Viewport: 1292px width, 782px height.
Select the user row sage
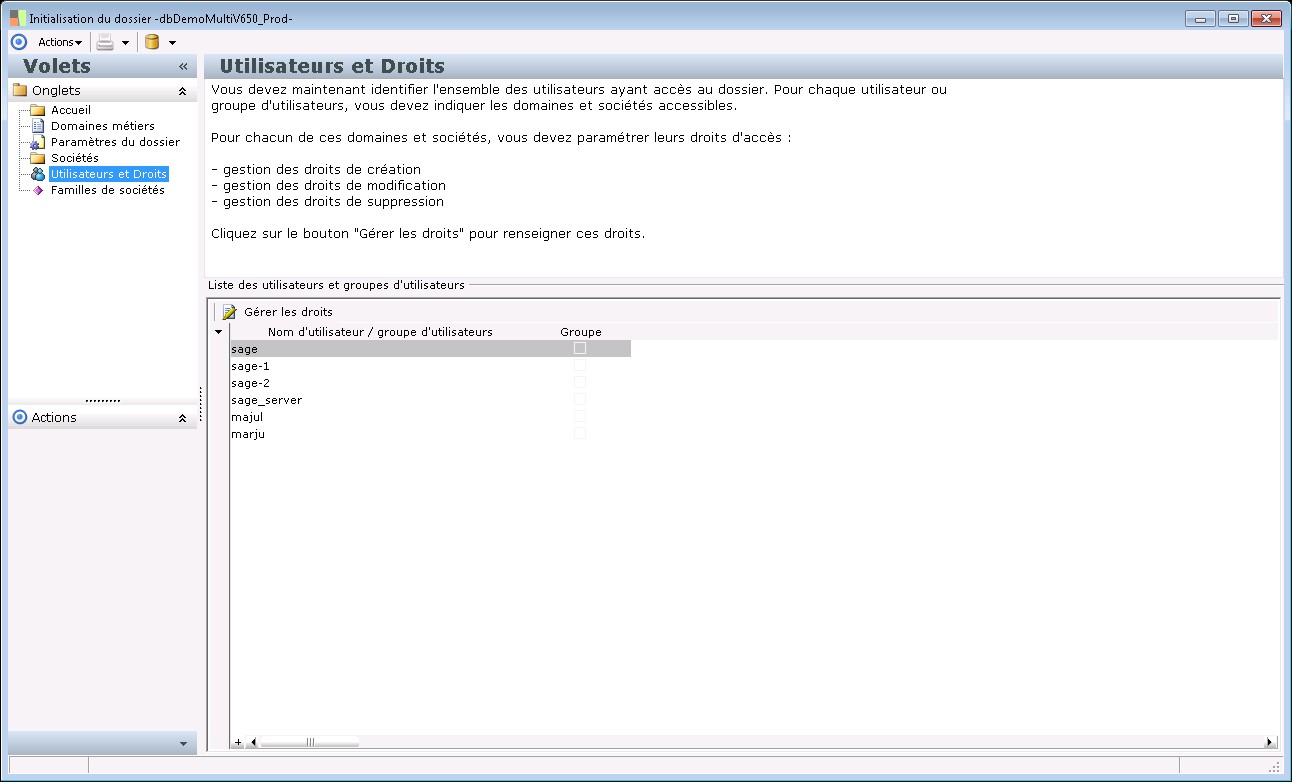point(430,349)
